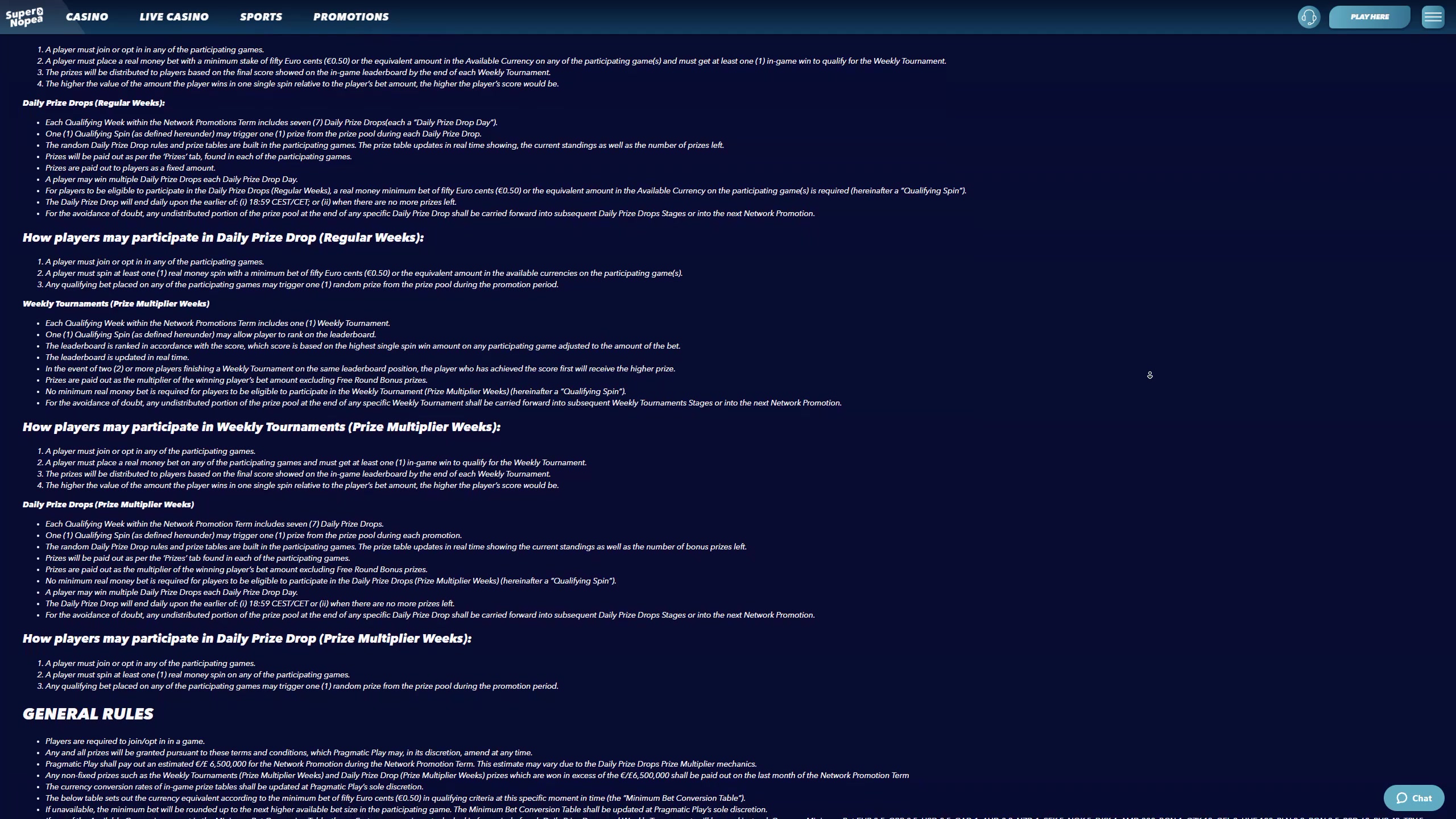Click the 'Daily Prize Drops (Regular Weeks):' subheading
This screenshot has width=1456, height=819.
[93, 103]
